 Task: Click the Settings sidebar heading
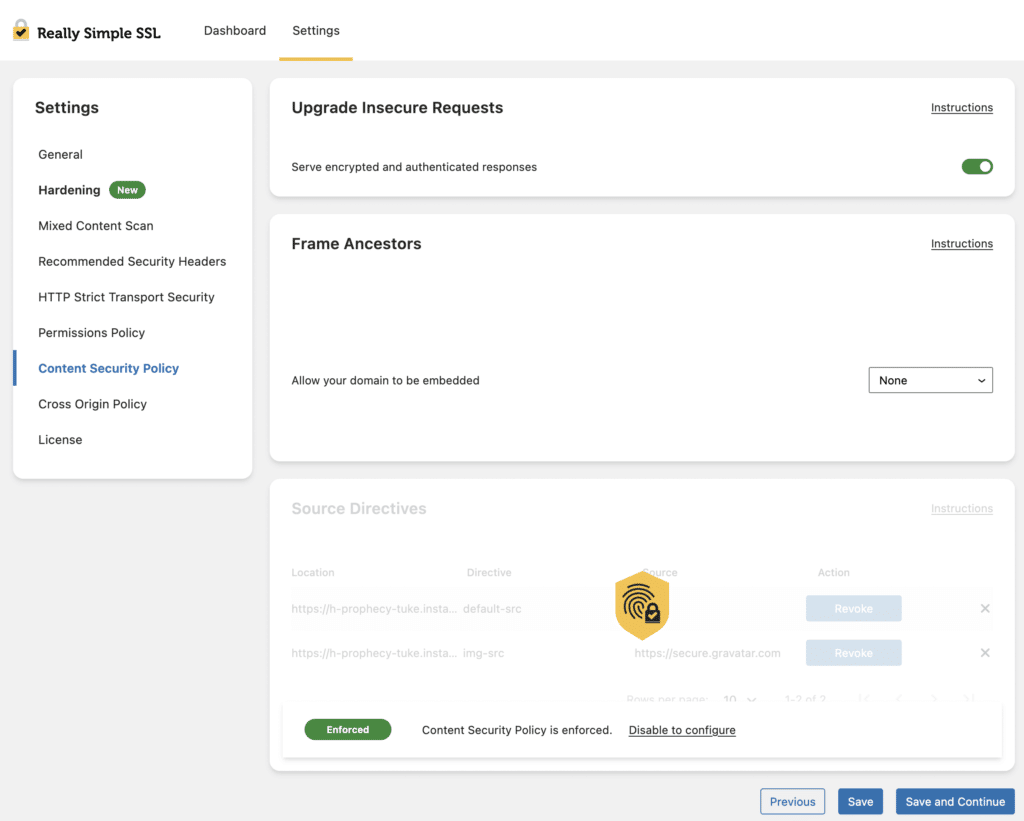point(67,108)
